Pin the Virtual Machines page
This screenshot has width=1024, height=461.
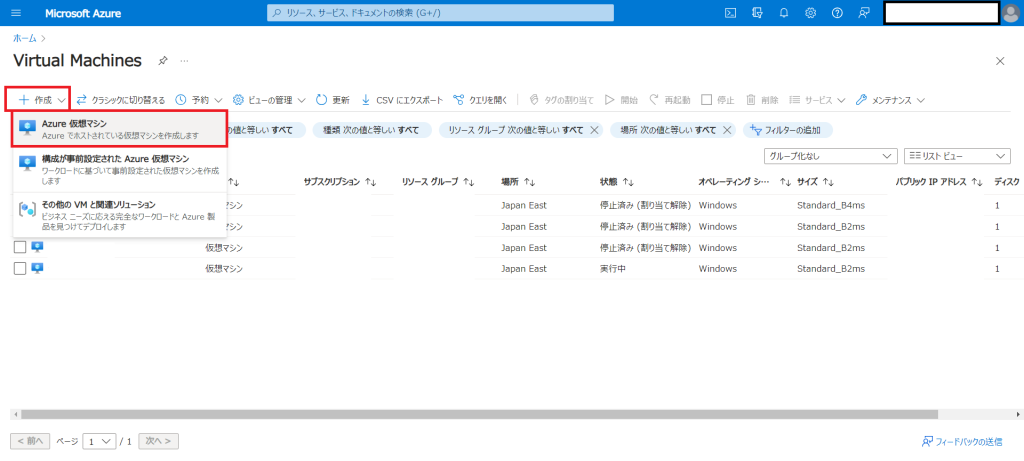pos(163,61)
